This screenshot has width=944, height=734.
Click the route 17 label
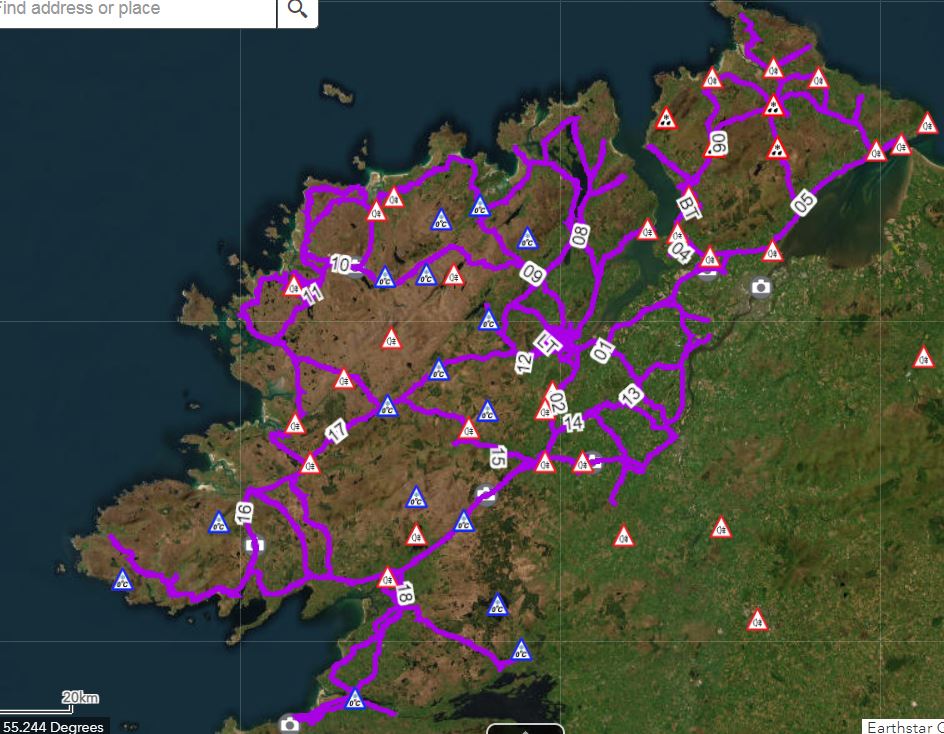pos(337,432)
